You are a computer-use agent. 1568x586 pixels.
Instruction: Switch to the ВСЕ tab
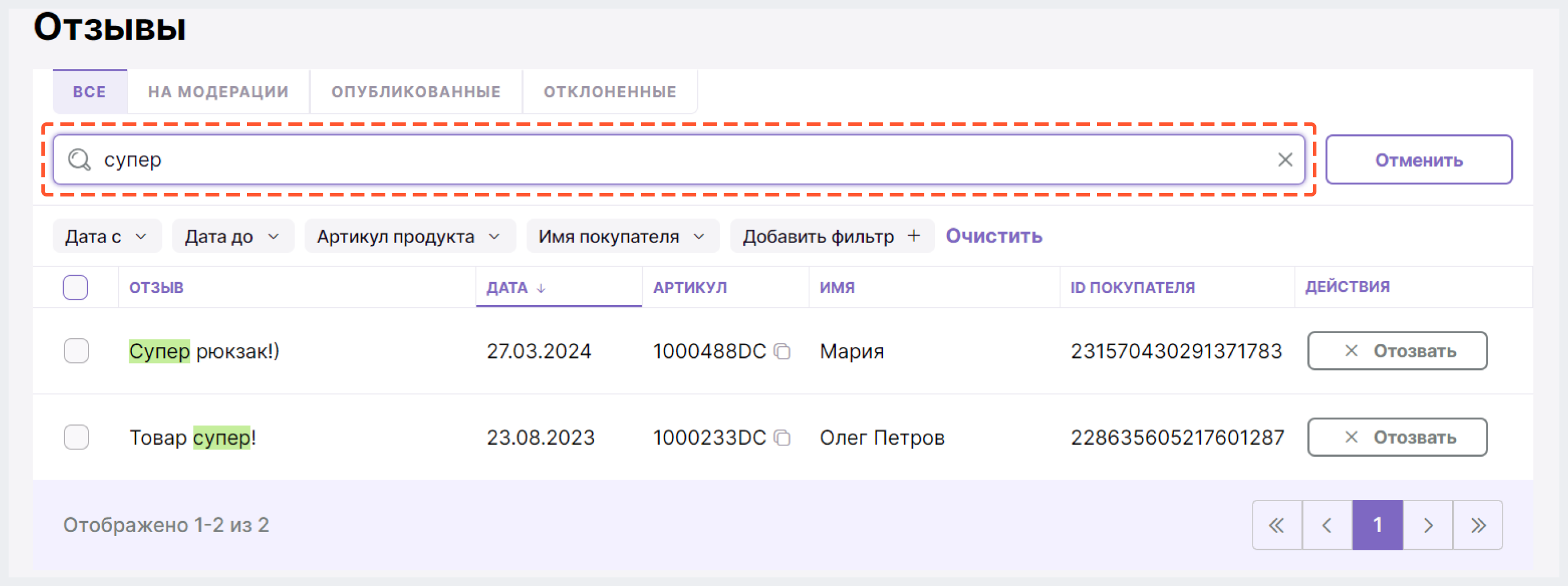click(x=90, y=91)
